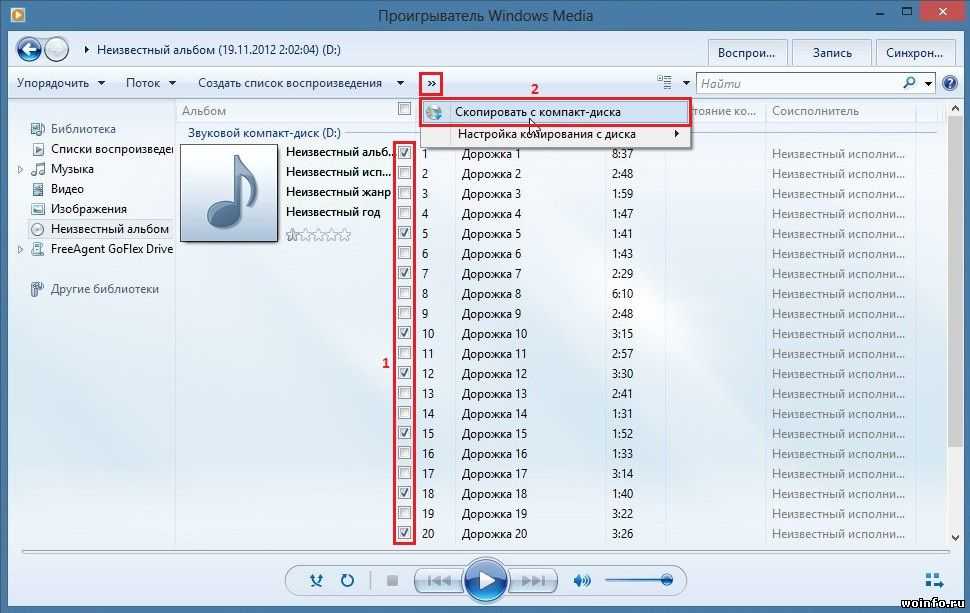Switch to Now Playing mode icon
This screenshot has width=970, height=613.
pyautogui.click(x=934, y=580)
